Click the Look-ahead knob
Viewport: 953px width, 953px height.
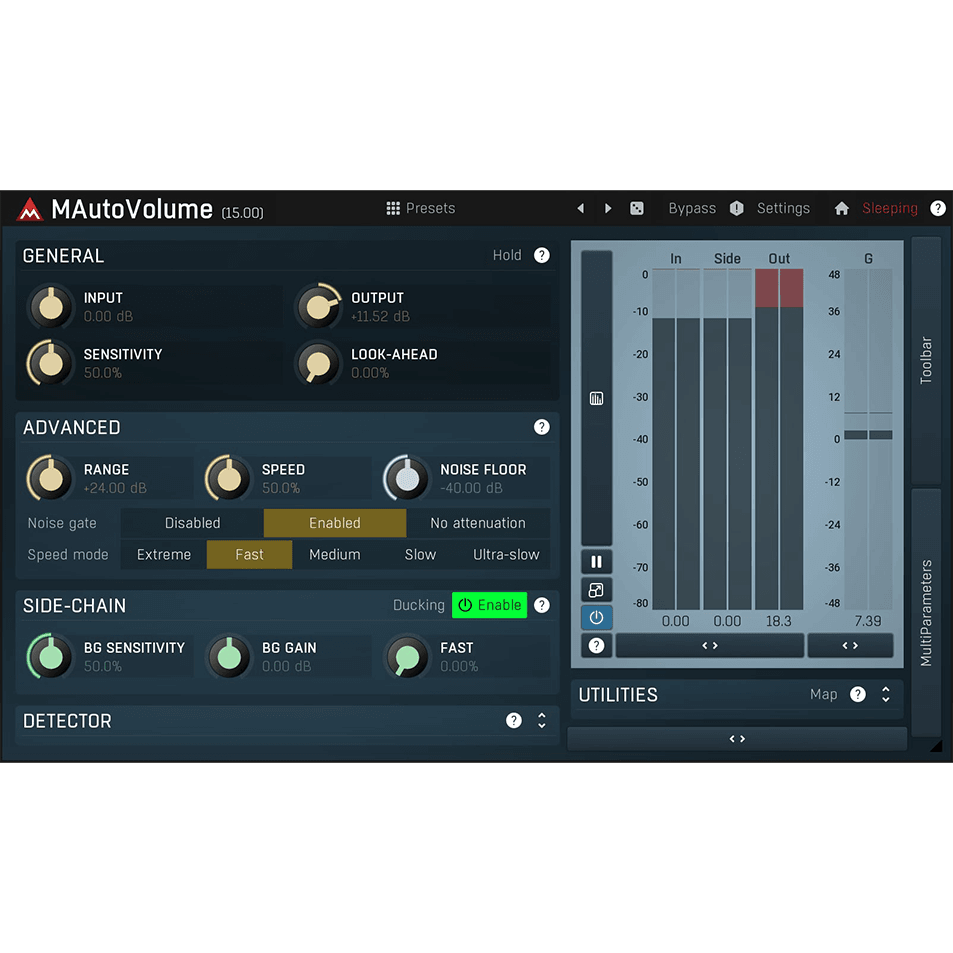tap(318, 363)
